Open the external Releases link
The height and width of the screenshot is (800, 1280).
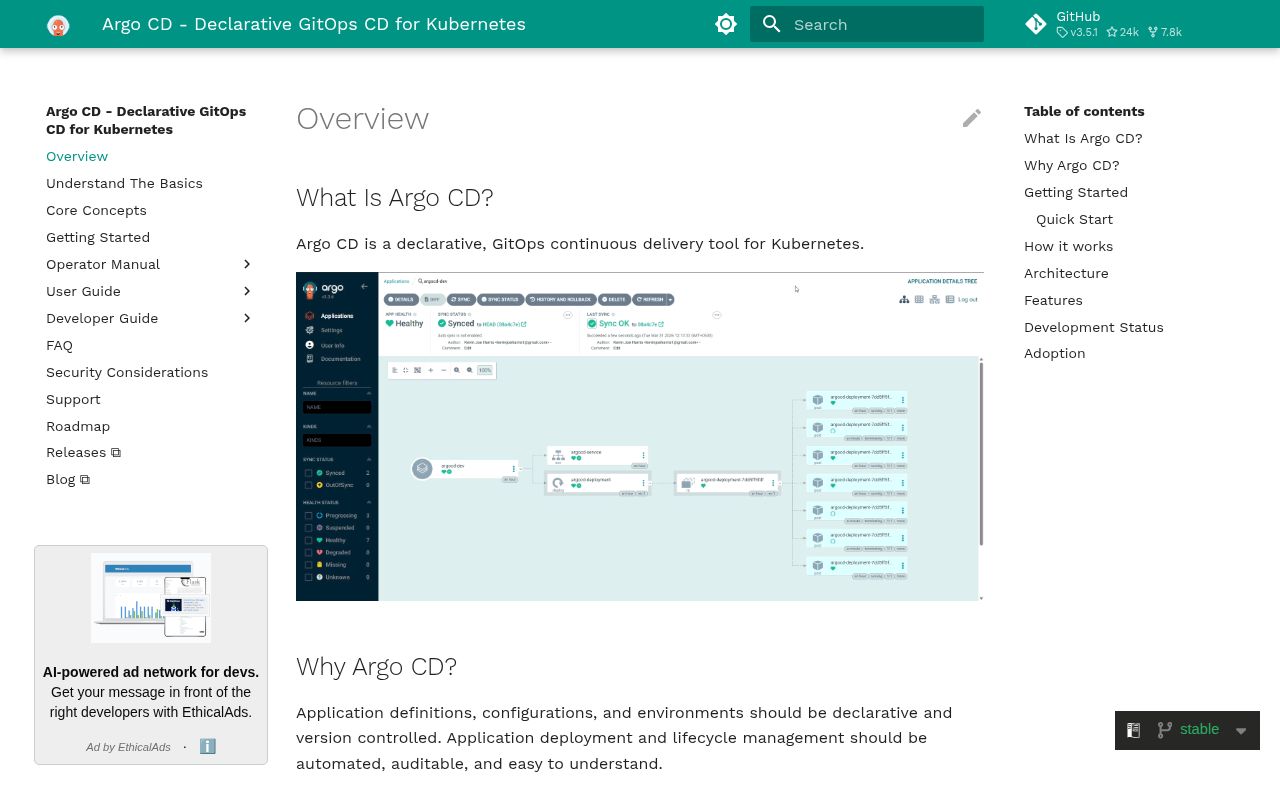click(83, 452)
